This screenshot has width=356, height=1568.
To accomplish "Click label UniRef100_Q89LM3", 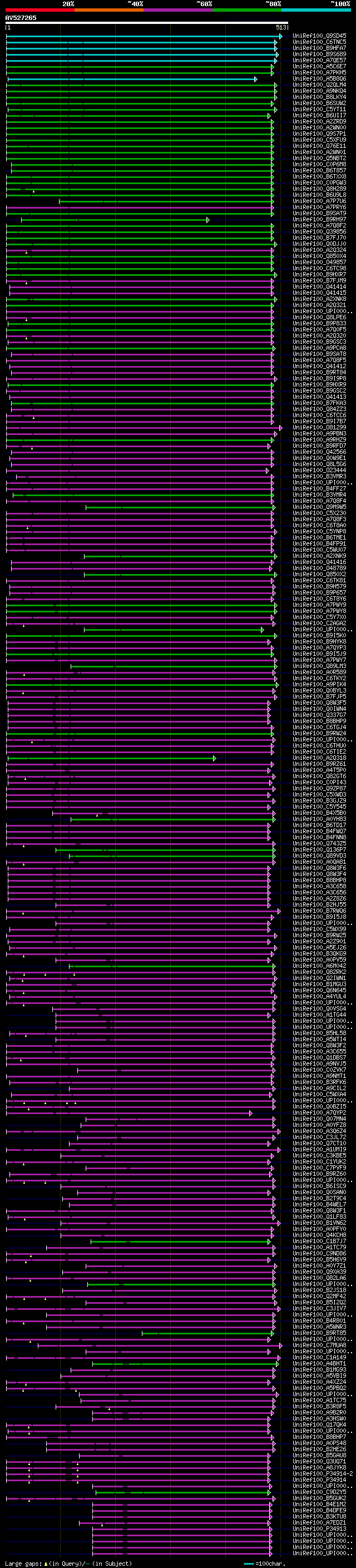I will pyautogui.click(x=319, y=666).
